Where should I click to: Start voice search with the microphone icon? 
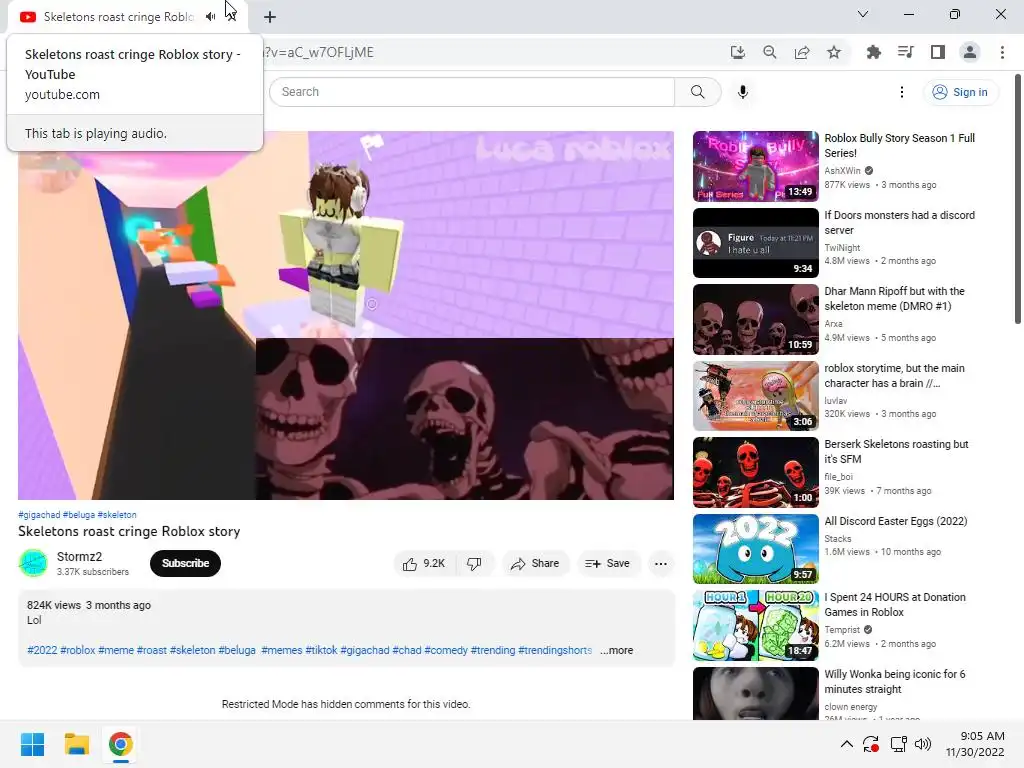pos(743,92)
